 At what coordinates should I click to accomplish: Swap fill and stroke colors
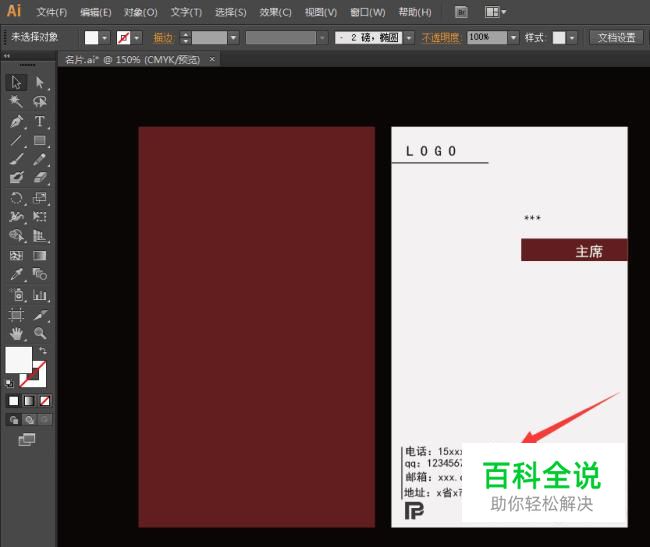point(43,351)
